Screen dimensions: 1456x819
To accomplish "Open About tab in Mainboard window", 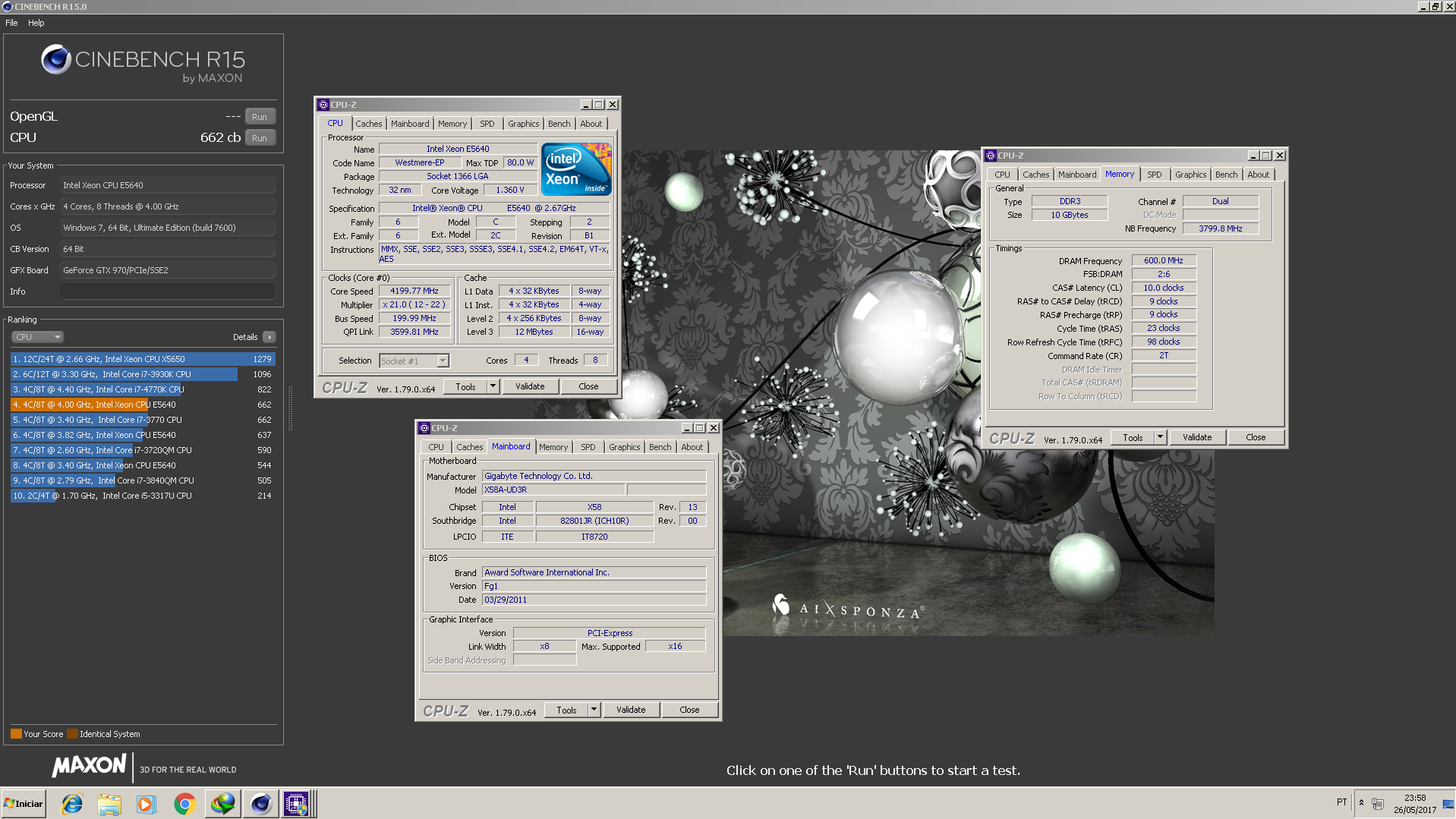I will pyautogui.click(x=692, y=447).
